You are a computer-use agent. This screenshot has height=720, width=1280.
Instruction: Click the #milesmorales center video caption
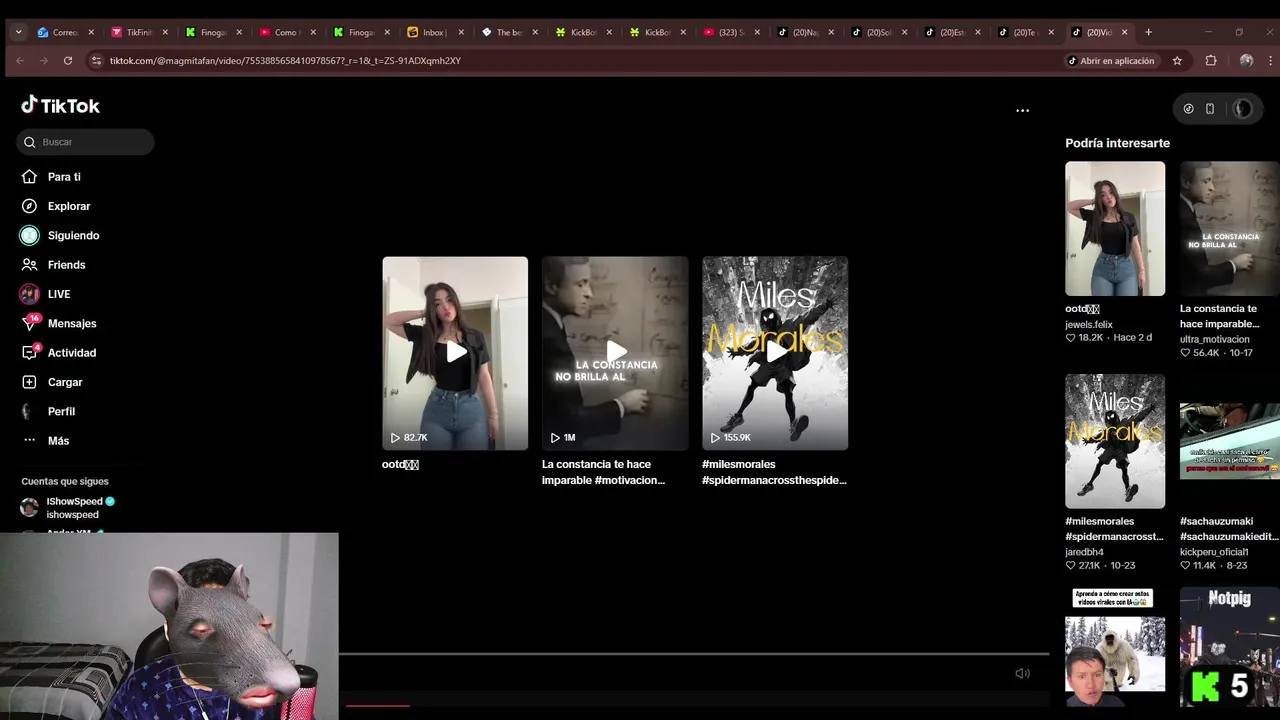[x=774, y=472]
